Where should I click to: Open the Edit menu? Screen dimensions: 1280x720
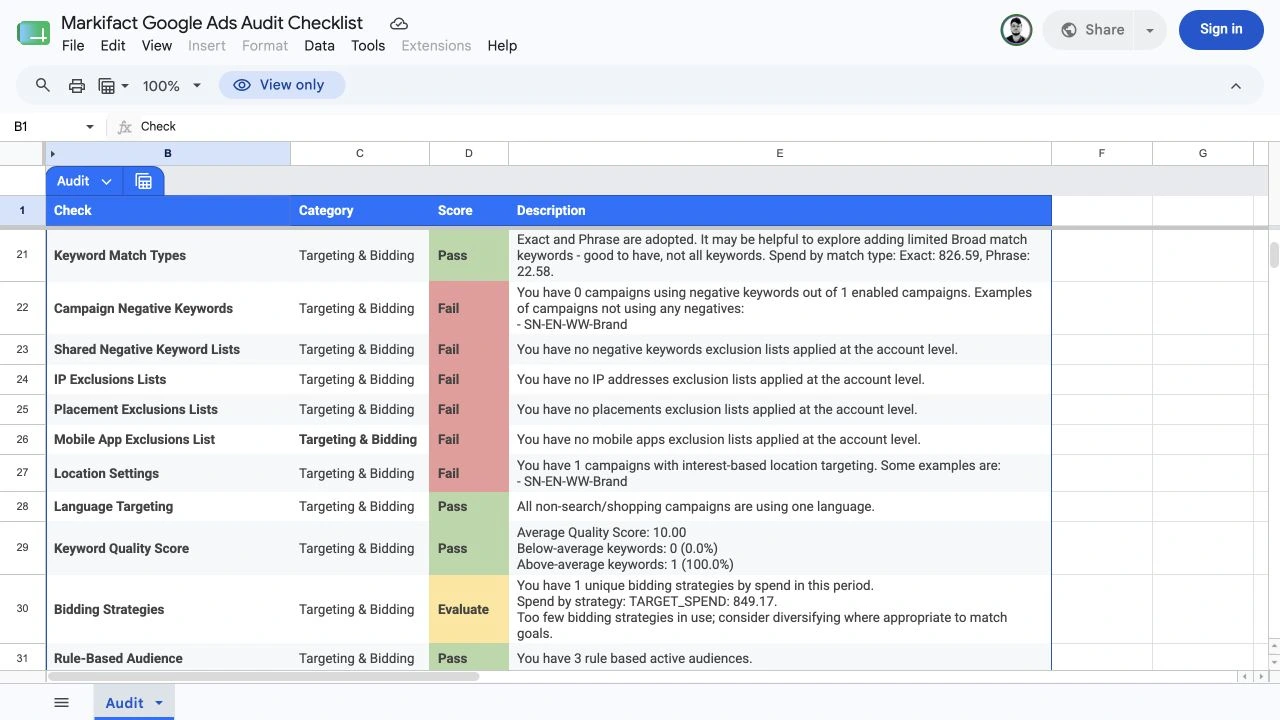tap(113, 46)
